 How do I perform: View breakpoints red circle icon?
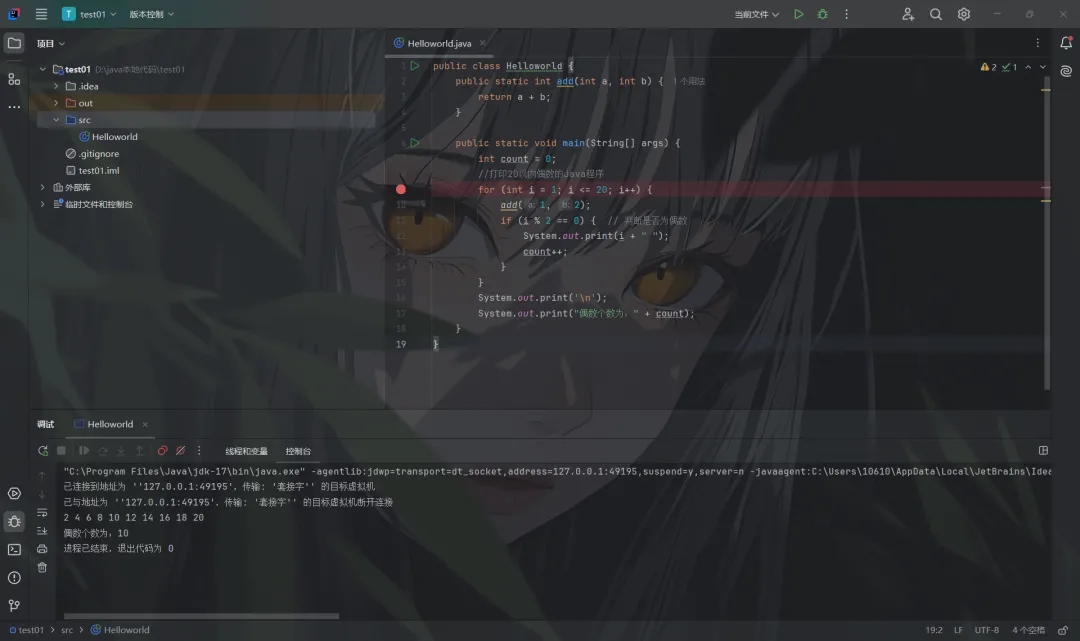pyautogui.click(x=163, y=450)
